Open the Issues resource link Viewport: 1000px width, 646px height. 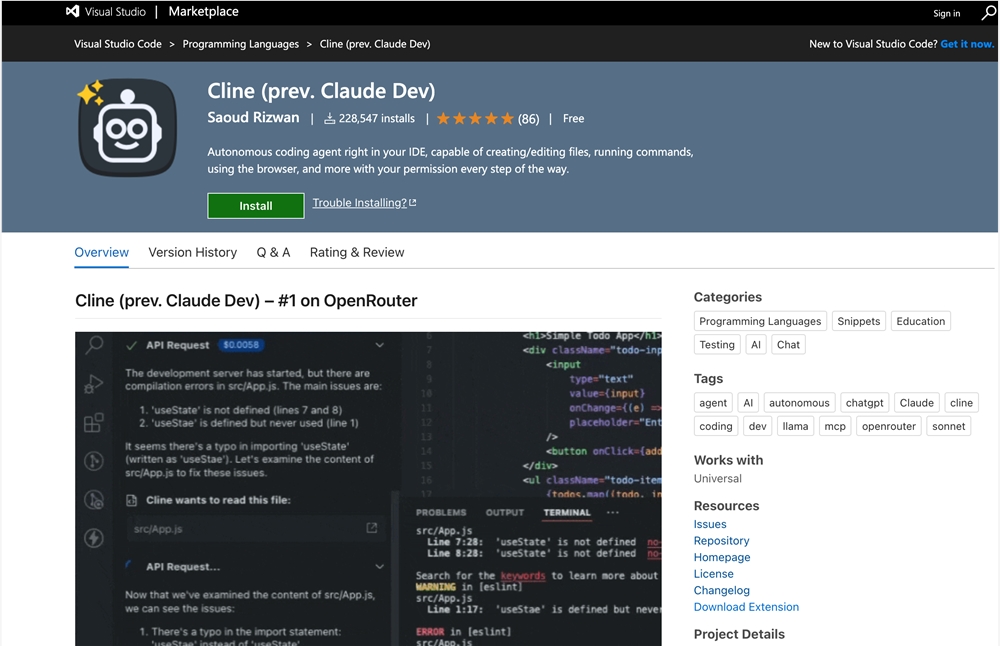tap(710, 524)
